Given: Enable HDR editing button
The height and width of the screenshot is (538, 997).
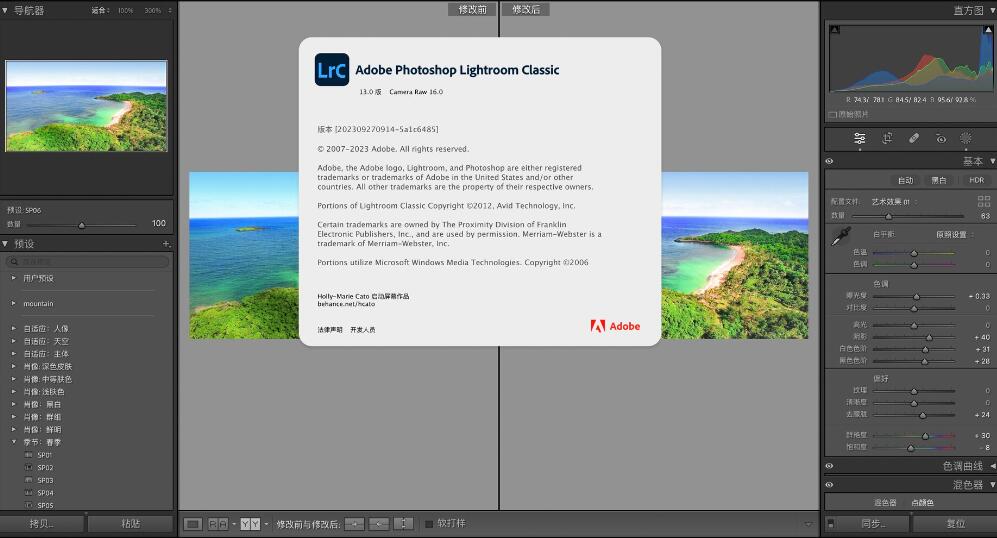Looking at the screenshot, I should tap(977, 180).
